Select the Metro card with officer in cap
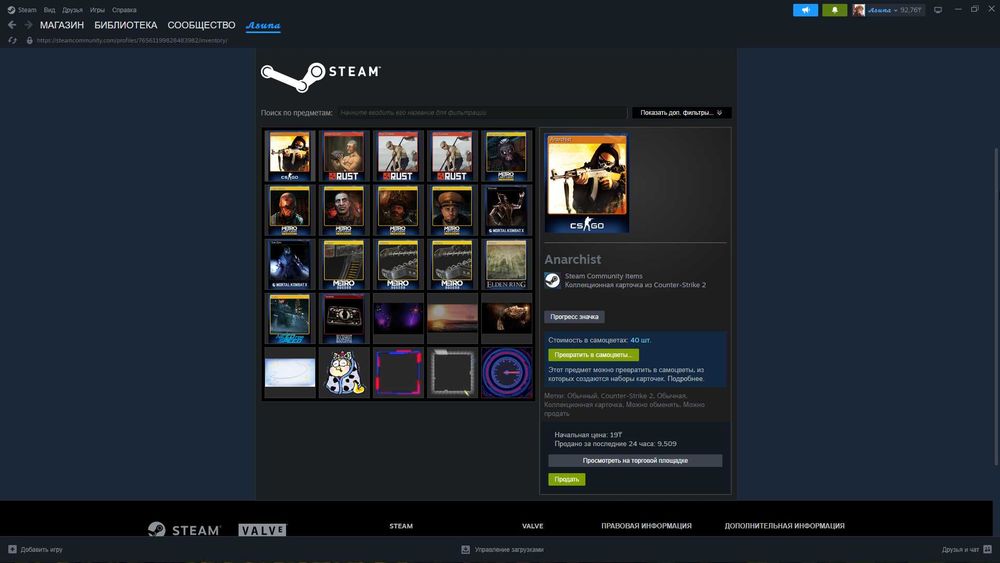The width and height of the screenshot is (1000, 563). [x=452, y=210]
